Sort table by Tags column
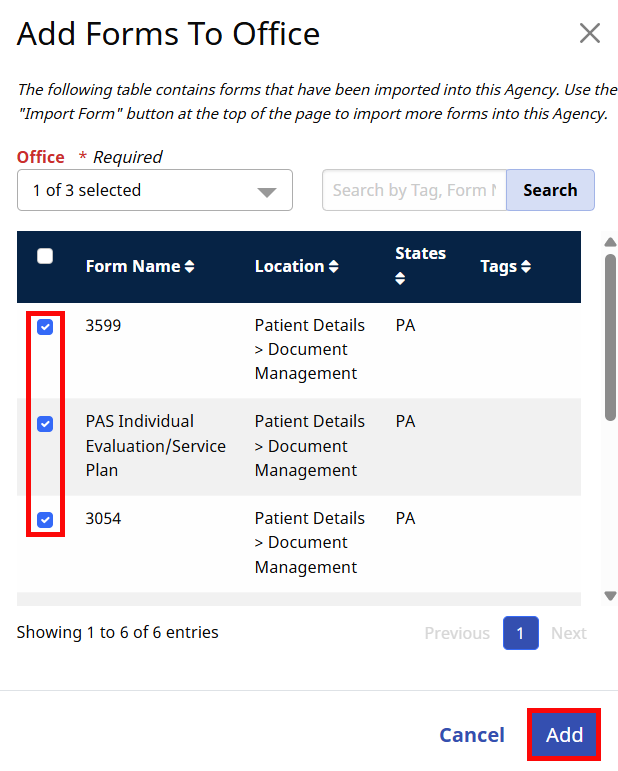Screen dimensions: 618x771 coord(505,267)
